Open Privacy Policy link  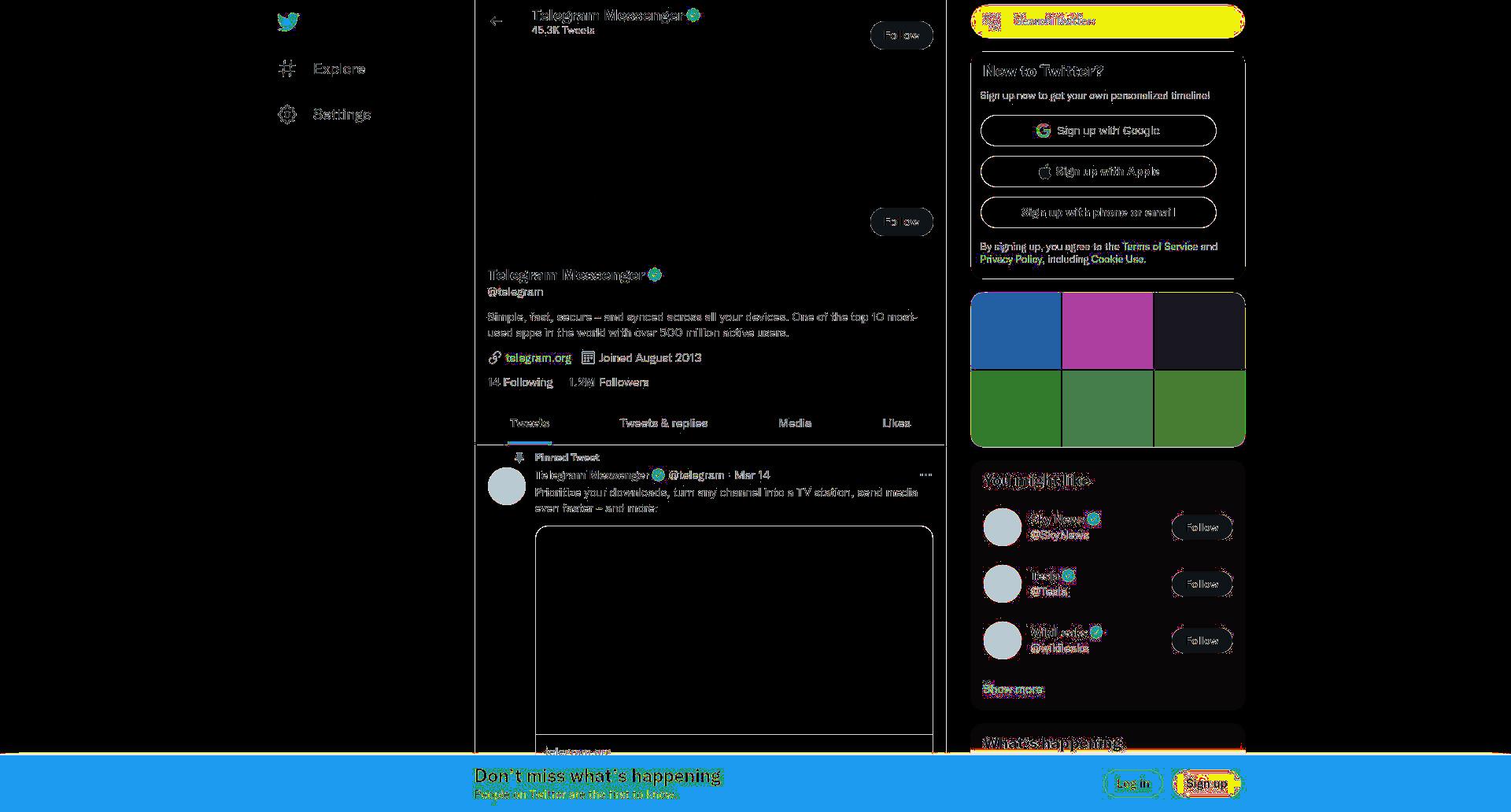tap(1011, 259)
